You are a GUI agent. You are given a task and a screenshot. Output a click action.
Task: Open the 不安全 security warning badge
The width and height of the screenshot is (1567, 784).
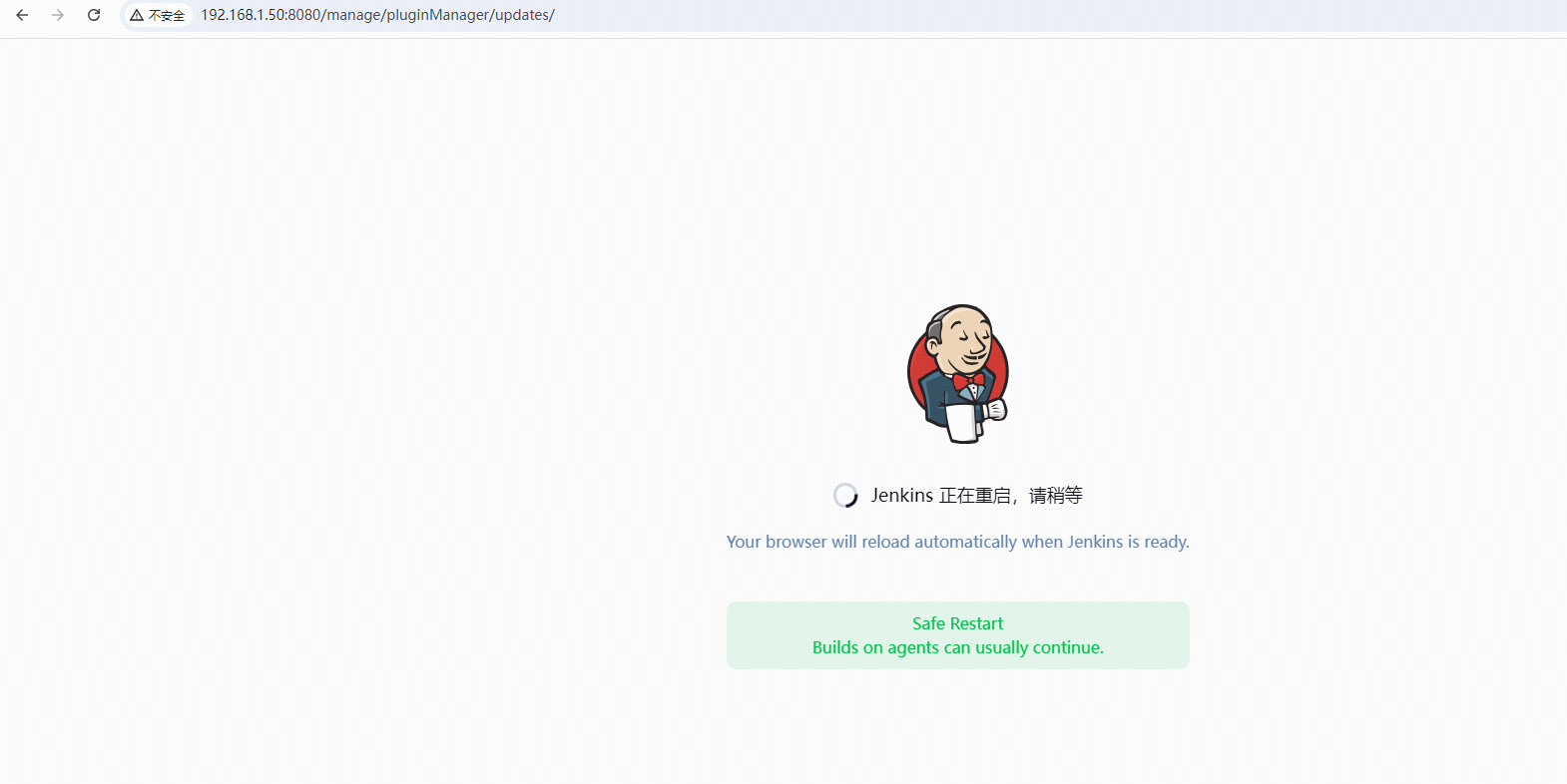tap(158, 15)
